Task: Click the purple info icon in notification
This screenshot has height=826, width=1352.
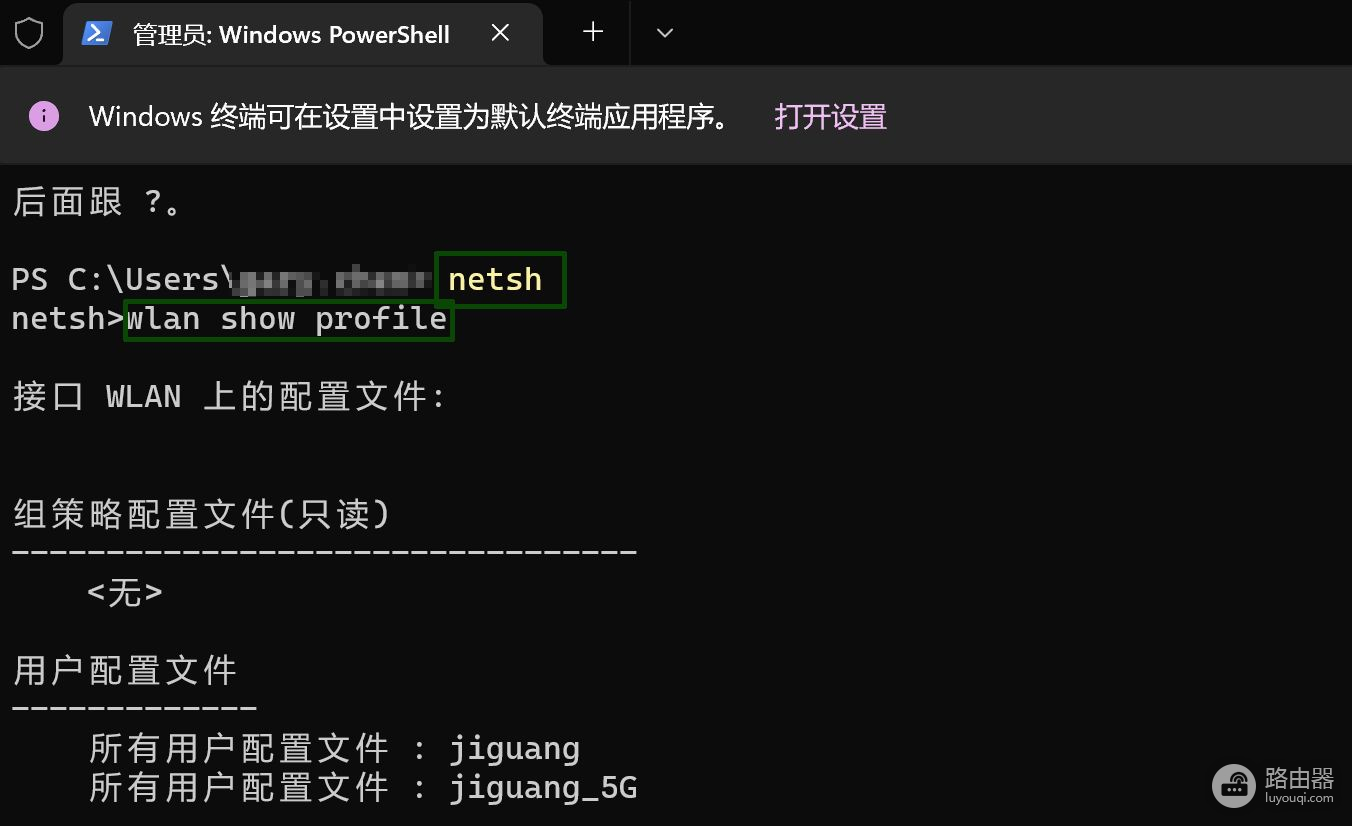Action: 44,116
